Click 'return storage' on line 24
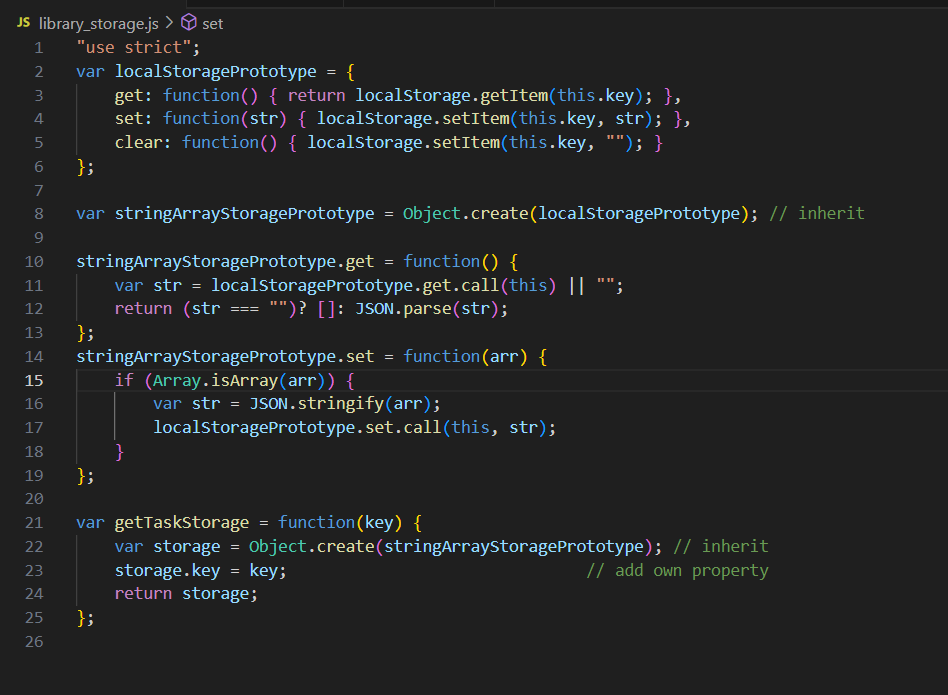Image resolution: width=948 pixels, height=695 pixels. pos(181,594)
